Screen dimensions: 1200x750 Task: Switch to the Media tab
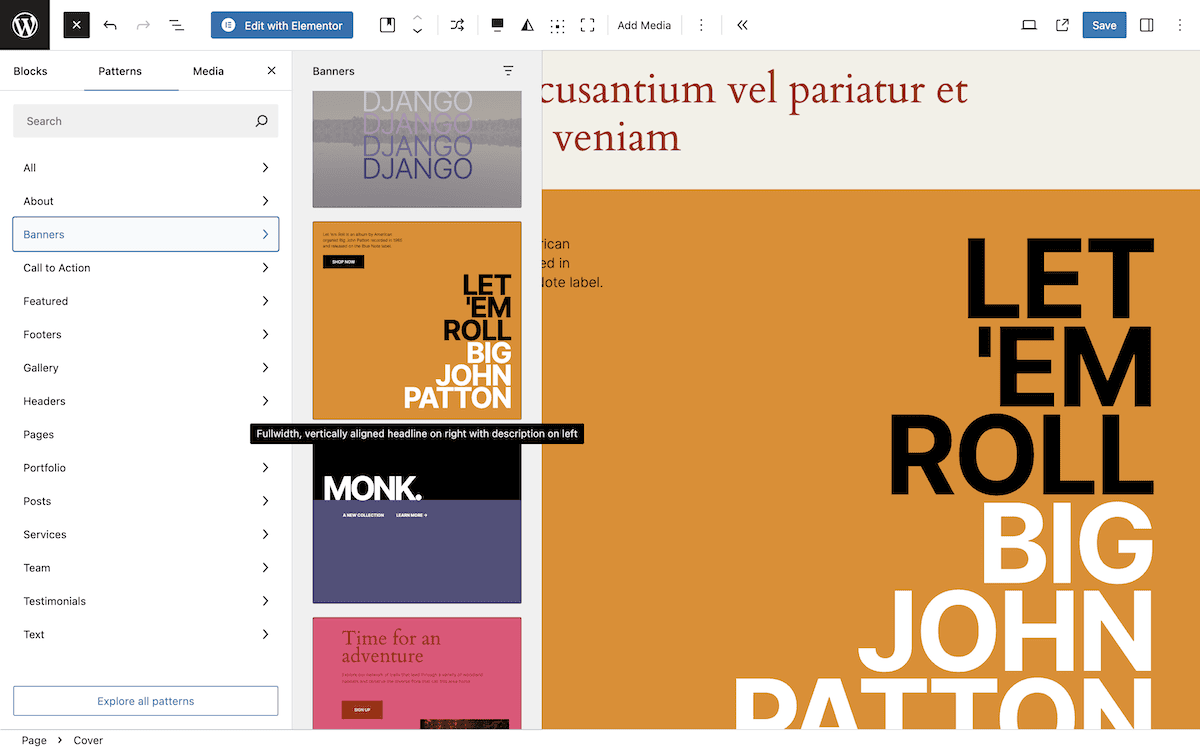click(x=208, y=71)
